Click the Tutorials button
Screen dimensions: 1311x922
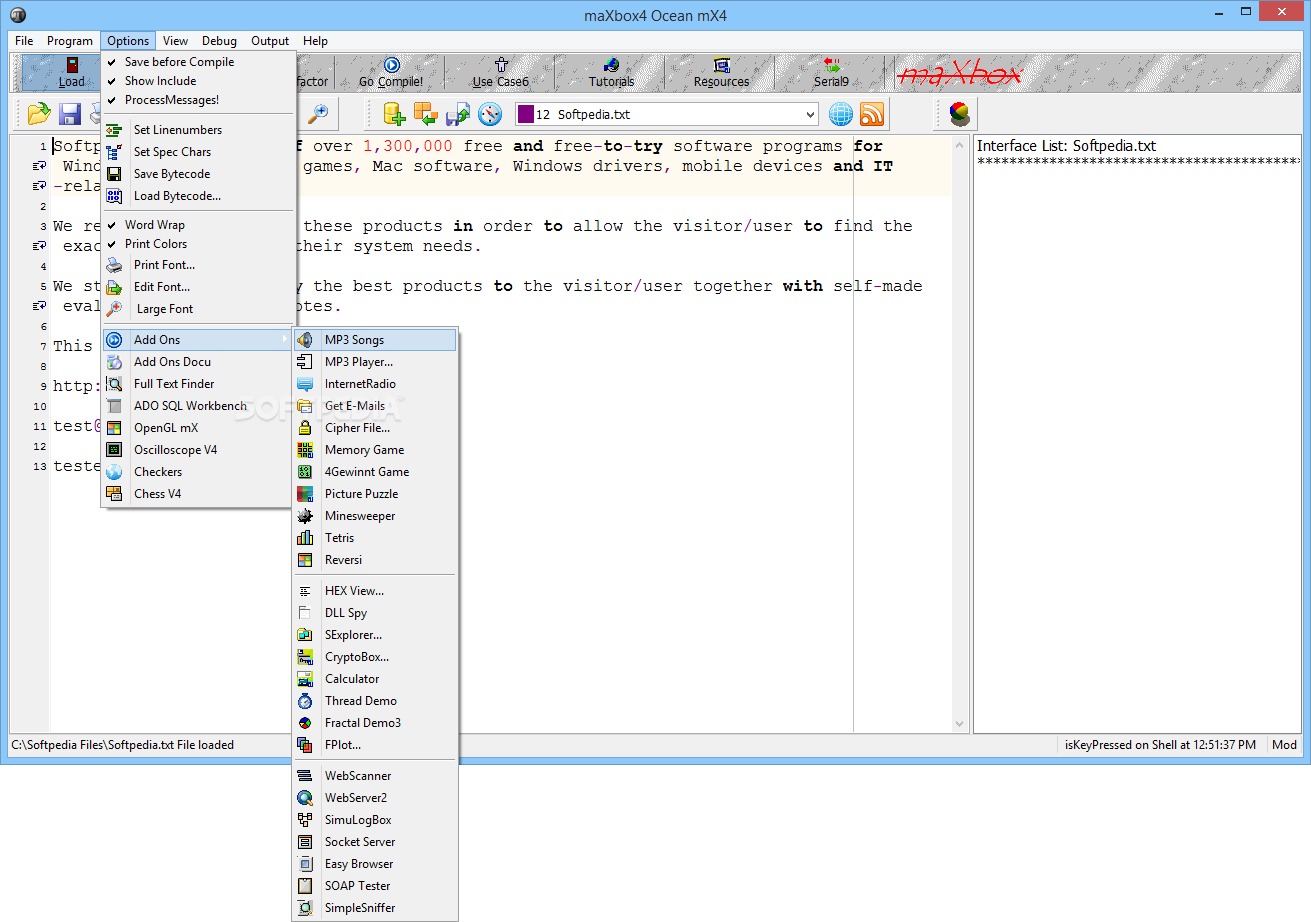tap(611, 72)
